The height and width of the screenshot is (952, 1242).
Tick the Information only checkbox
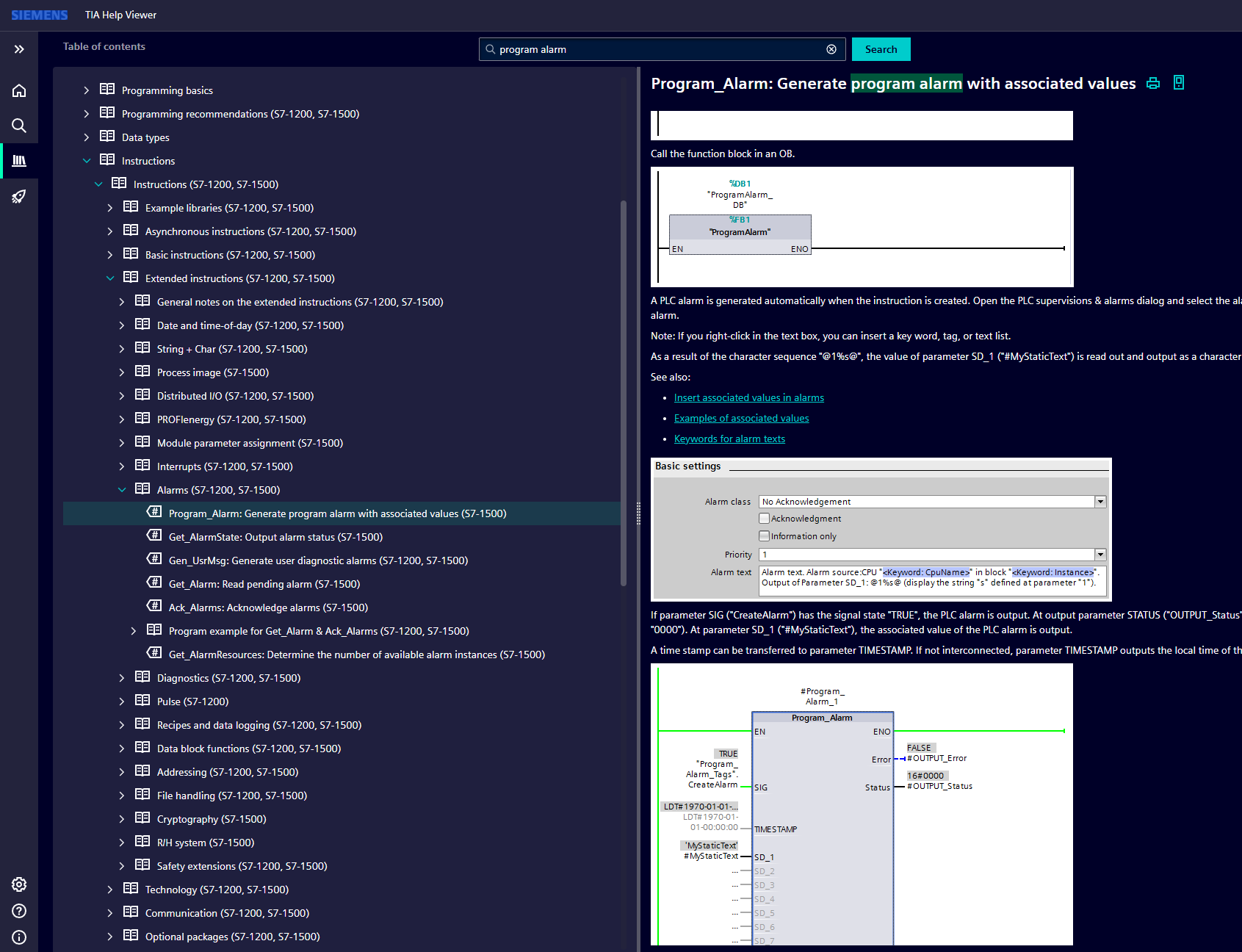tap(765, 536)
